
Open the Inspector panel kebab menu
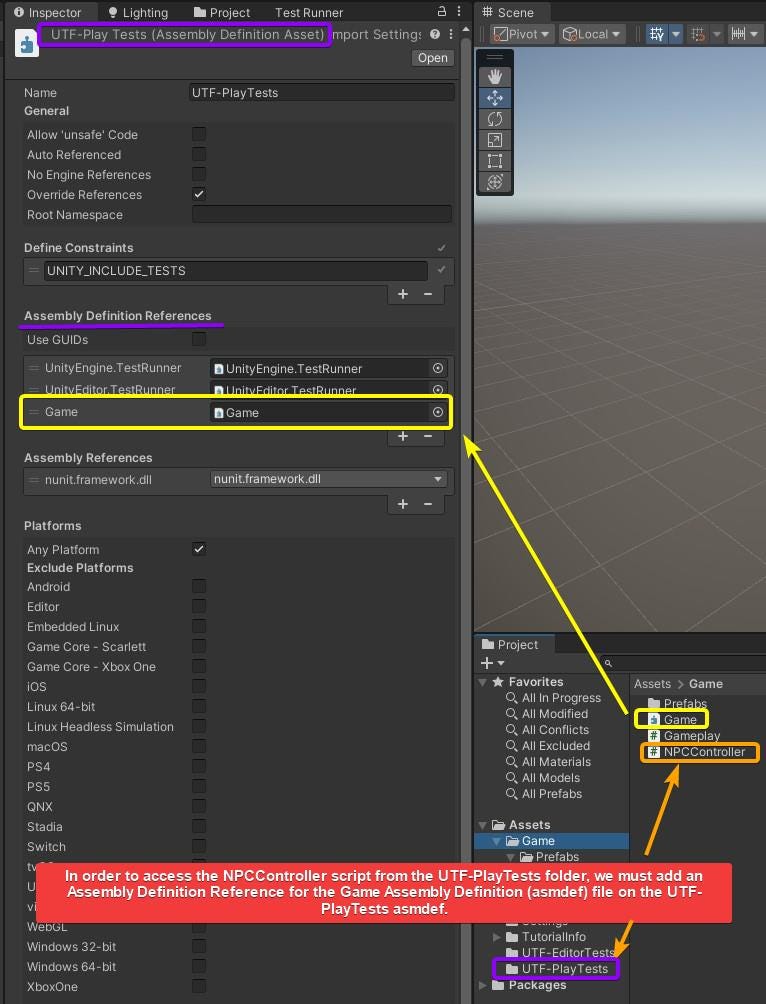point(459,12)
